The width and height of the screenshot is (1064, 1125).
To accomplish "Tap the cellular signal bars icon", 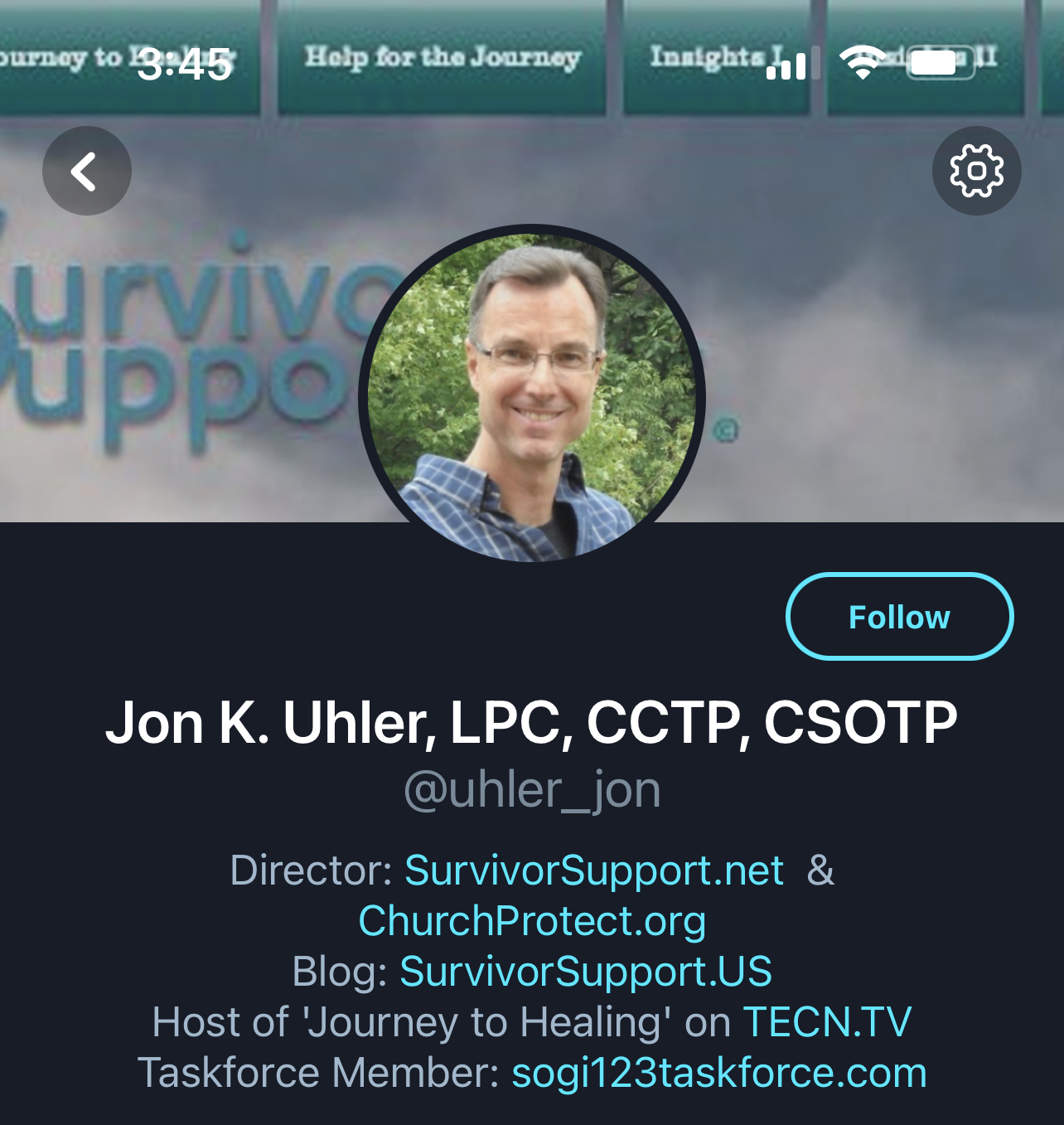I will click(793, 64).
